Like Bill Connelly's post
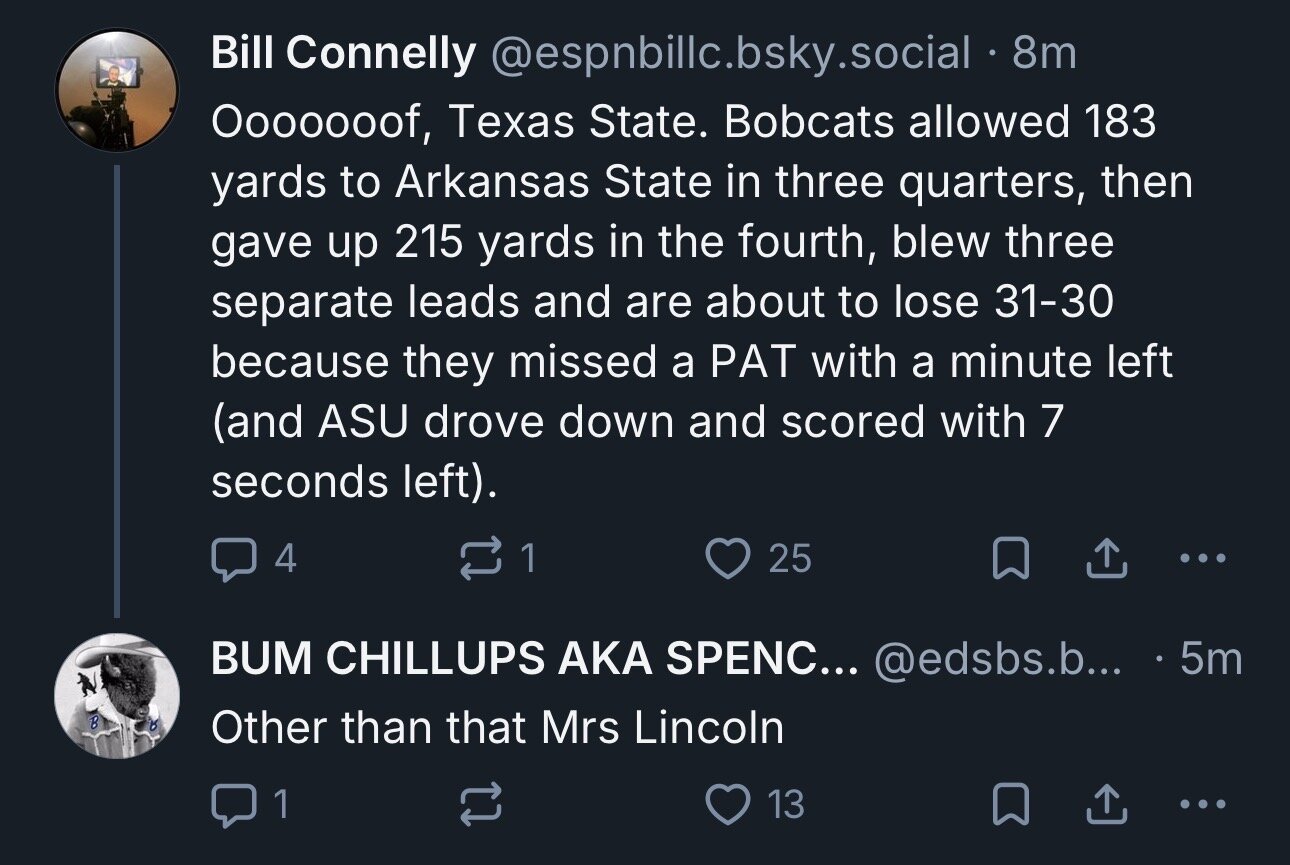Viewport: 1290px width, 865px height. 728,558
